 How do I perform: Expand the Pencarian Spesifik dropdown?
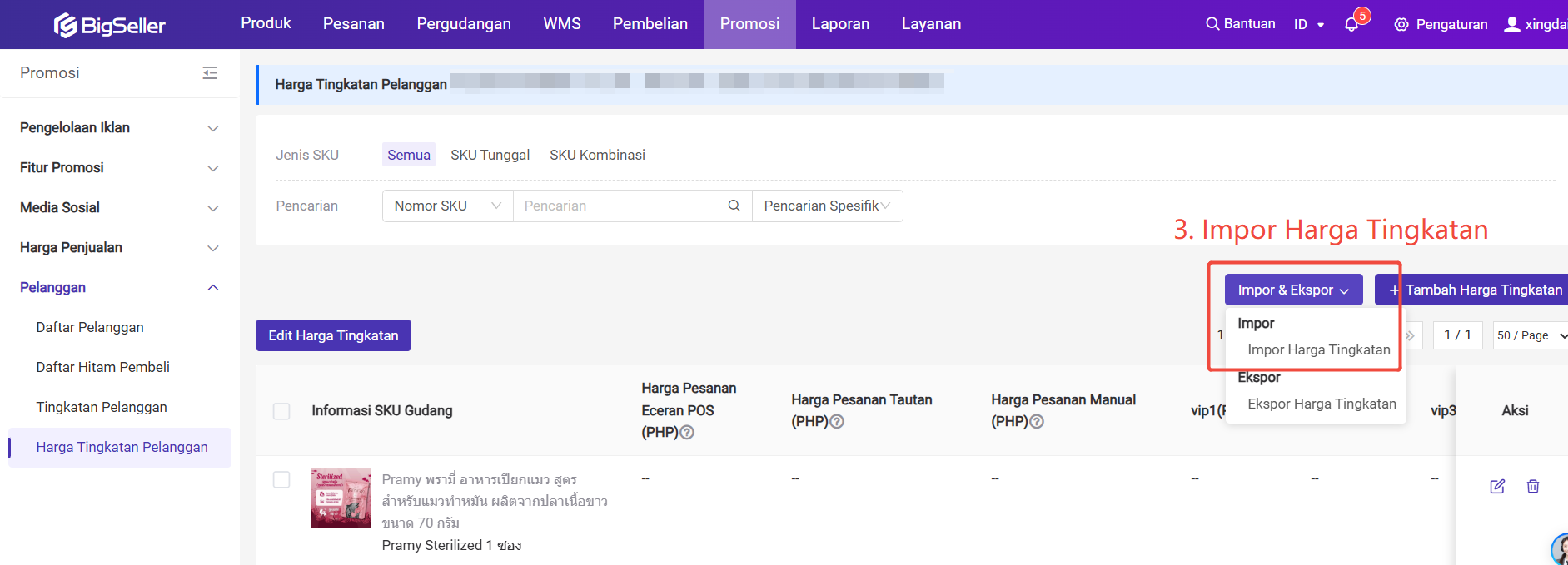[827, 206]
